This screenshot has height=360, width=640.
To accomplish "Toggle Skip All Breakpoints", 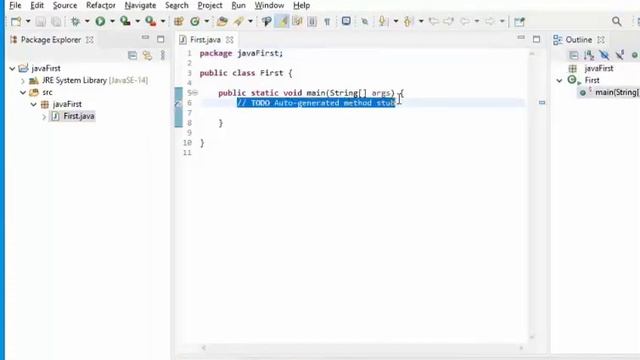I will (x=365, y=22).
